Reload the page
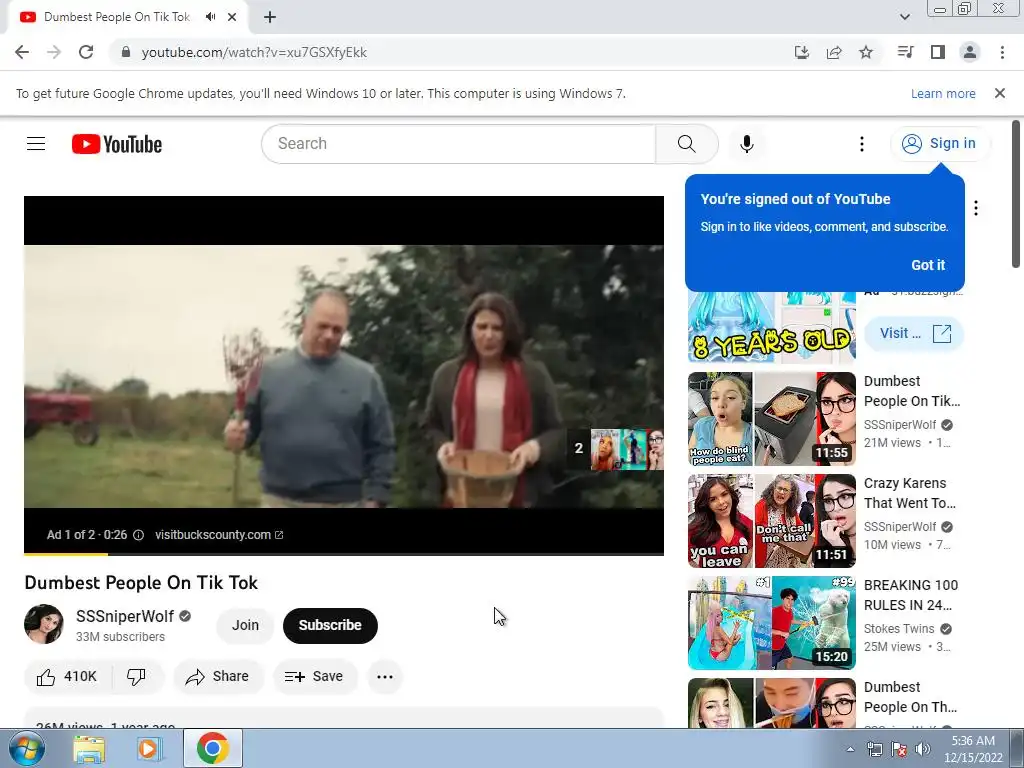This screenshot has width=1024, height=768. point(86,52)
